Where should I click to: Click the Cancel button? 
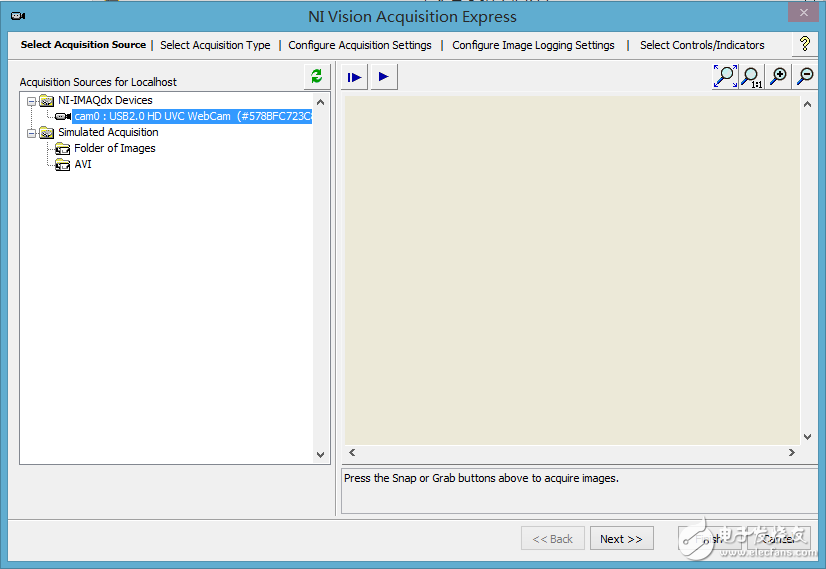tap(779, 538)
